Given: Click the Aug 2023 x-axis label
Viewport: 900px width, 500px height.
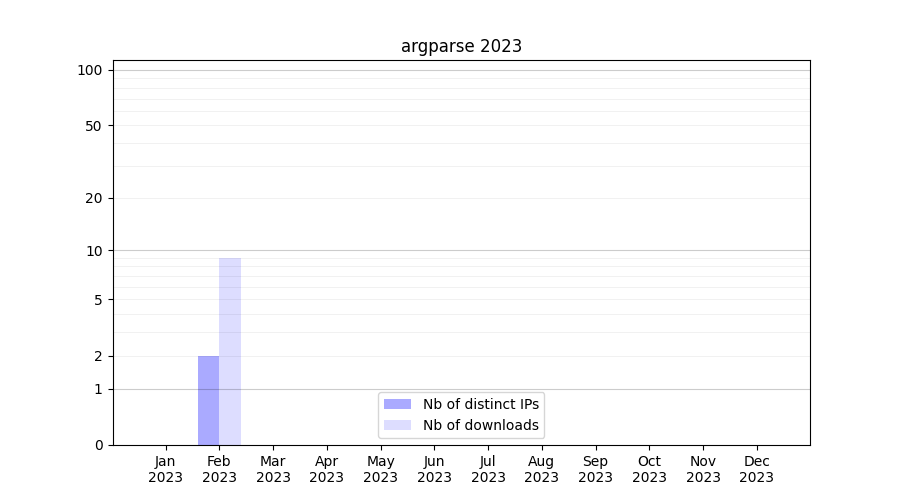Looking at the screenshot, I should (542, 469).
